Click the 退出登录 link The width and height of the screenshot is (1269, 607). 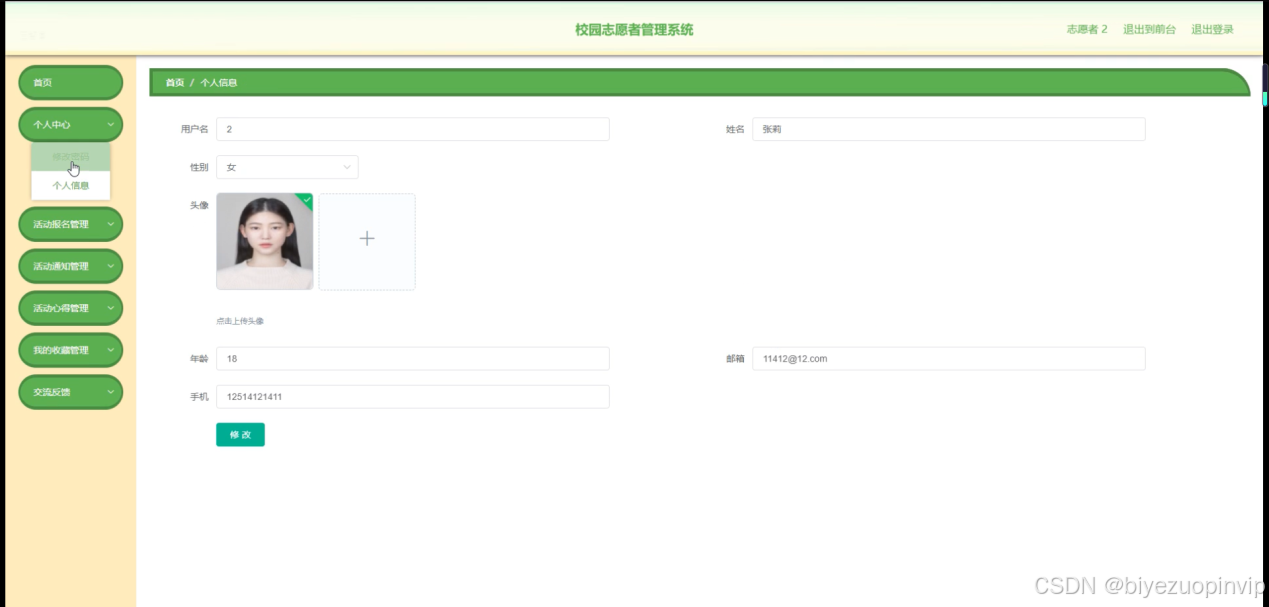click(x=1212, y=30)
